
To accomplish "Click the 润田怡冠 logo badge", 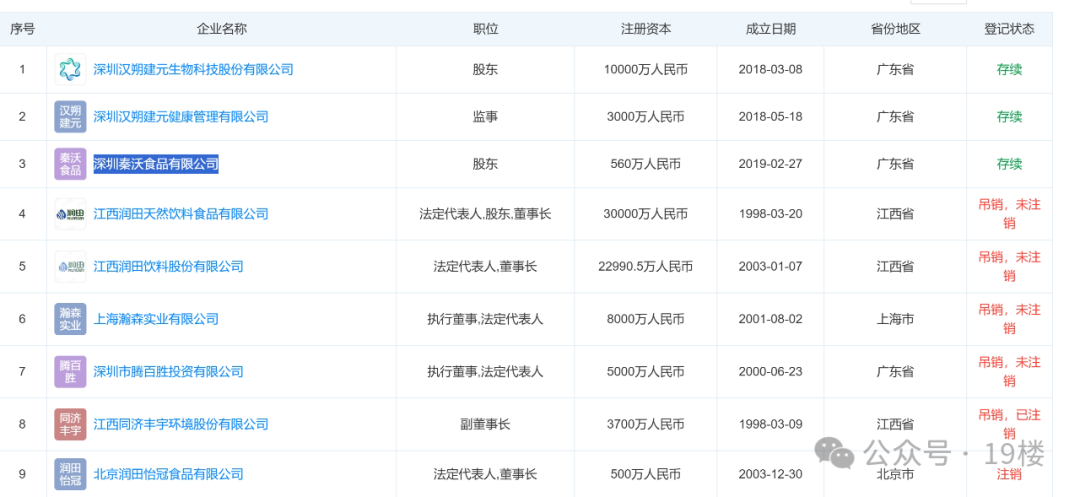I will [70, 474].
